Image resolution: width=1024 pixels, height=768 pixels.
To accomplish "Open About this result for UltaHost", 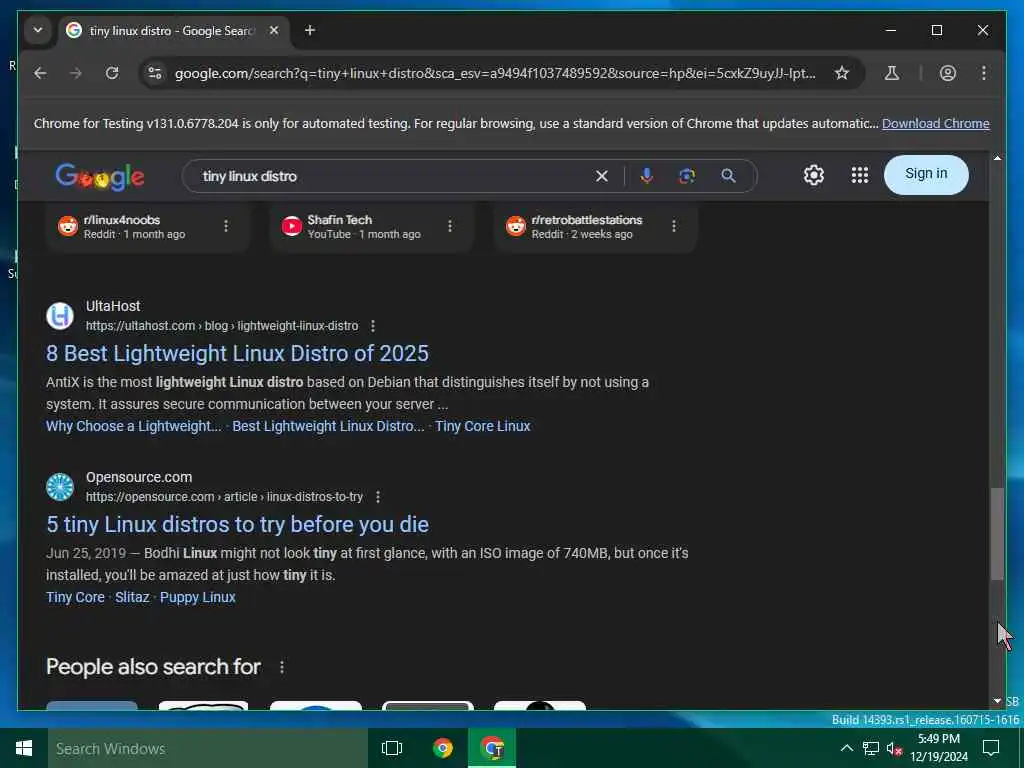I will click(x=373, y=326).
